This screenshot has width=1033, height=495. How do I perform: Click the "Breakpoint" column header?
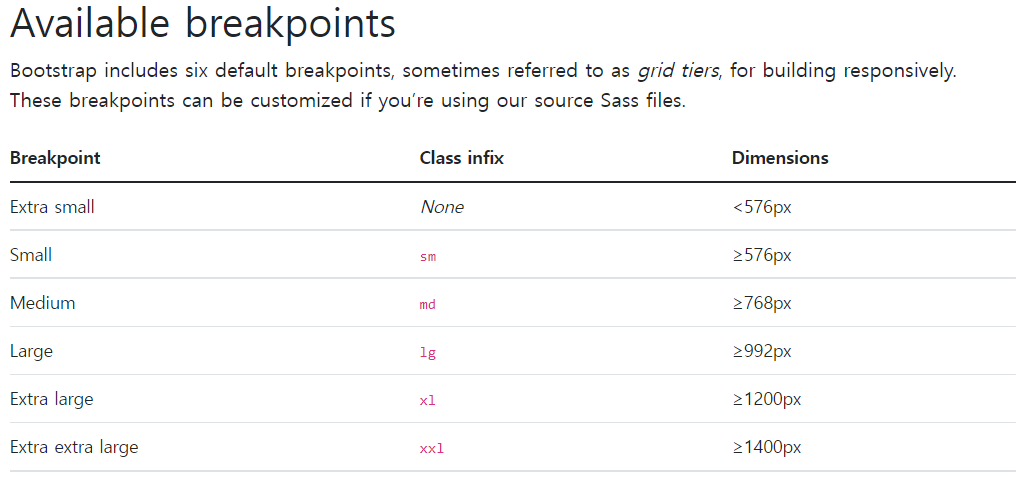click(x=55, y=158)
